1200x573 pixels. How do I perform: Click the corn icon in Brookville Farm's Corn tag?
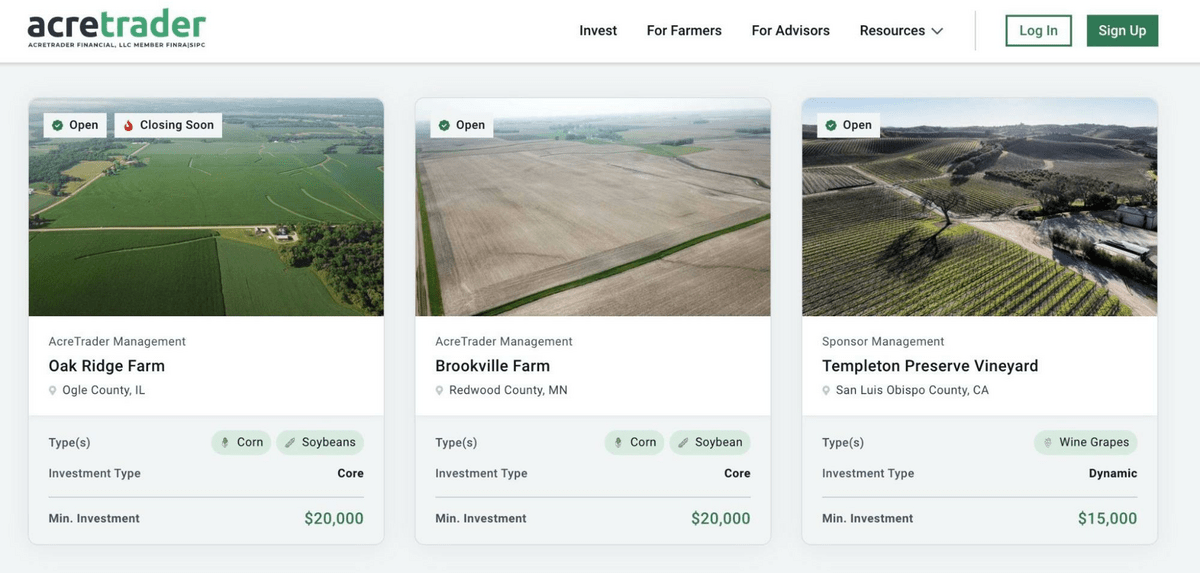pos(619,442)
